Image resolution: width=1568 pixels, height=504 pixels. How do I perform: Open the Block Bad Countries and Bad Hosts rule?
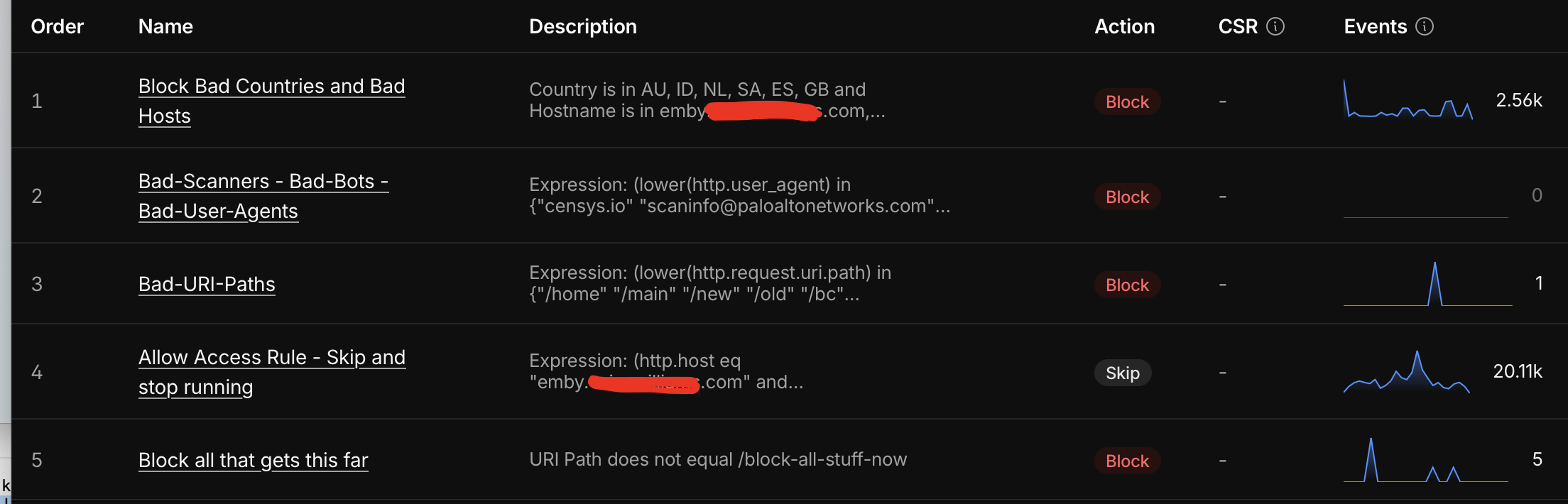tap(272, 101)
